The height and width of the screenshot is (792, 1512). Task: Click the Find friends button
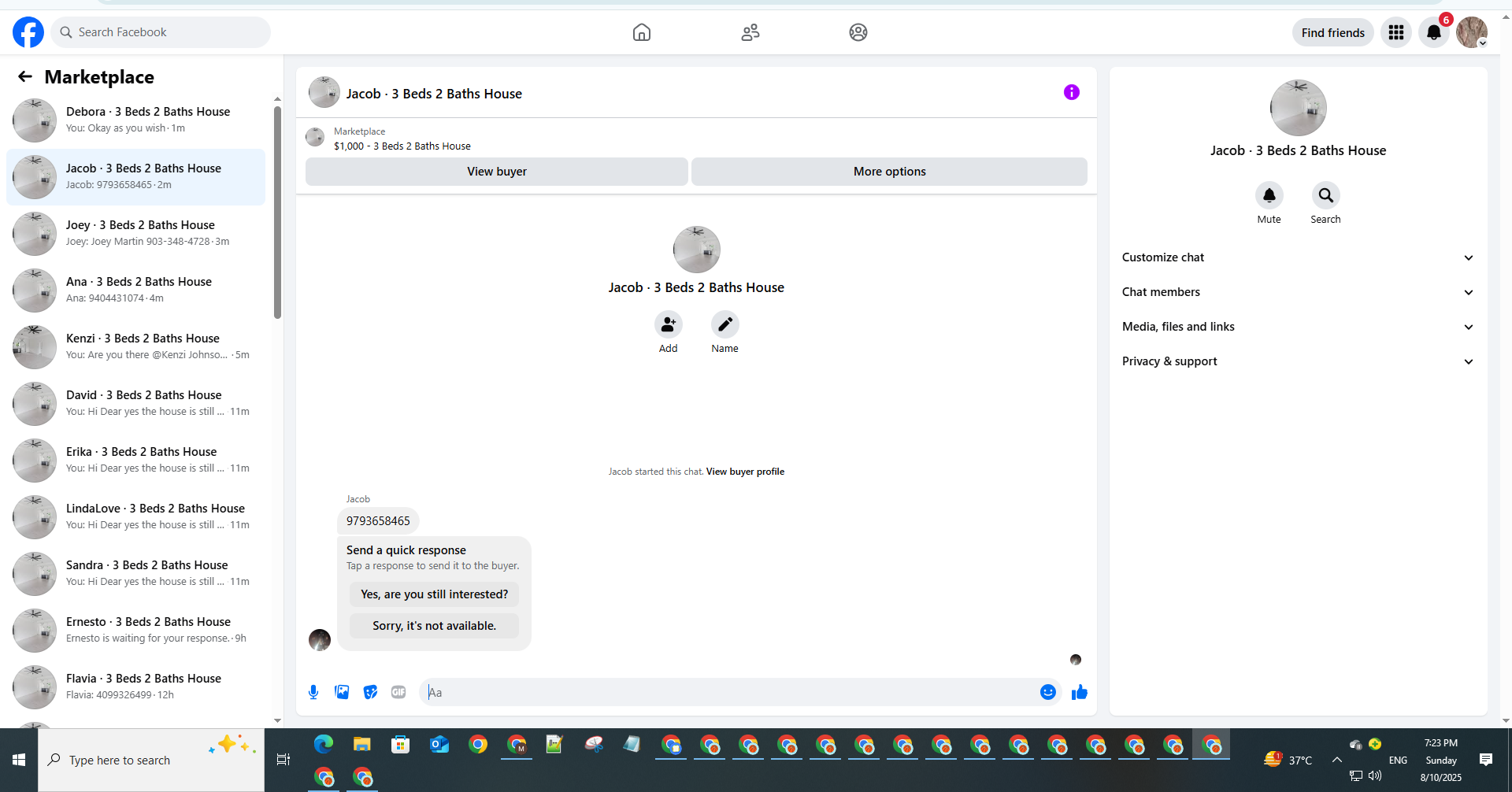pos(1332,32)
